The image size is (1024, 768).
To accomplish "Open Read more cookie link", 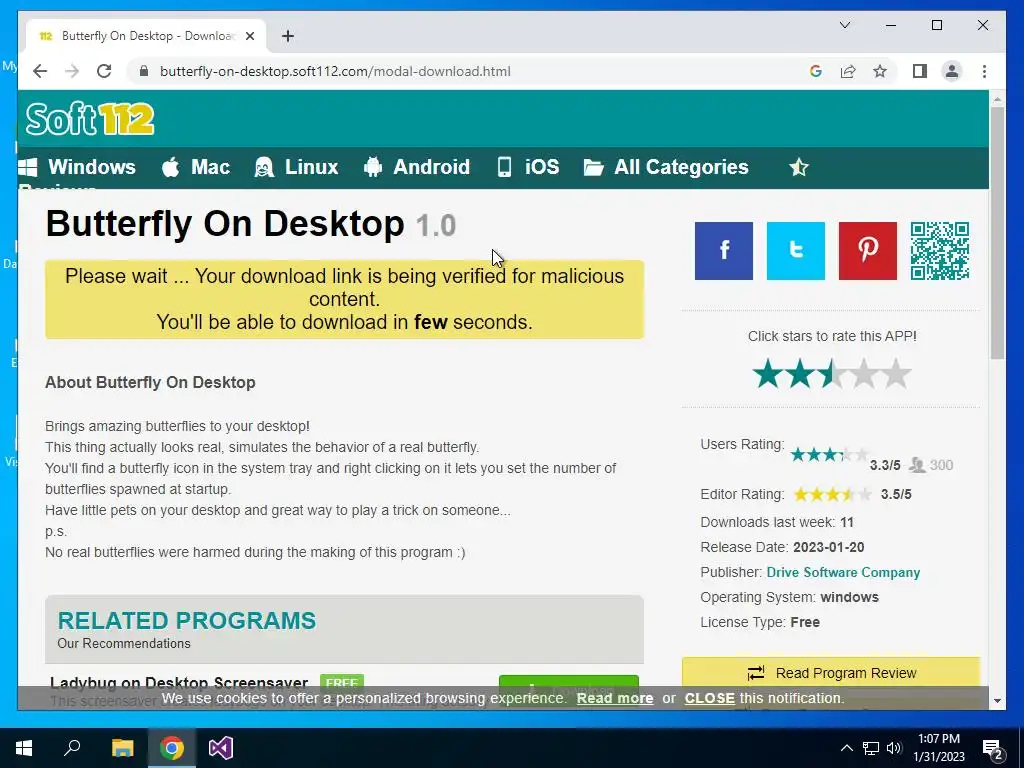I will coord(615,698).
